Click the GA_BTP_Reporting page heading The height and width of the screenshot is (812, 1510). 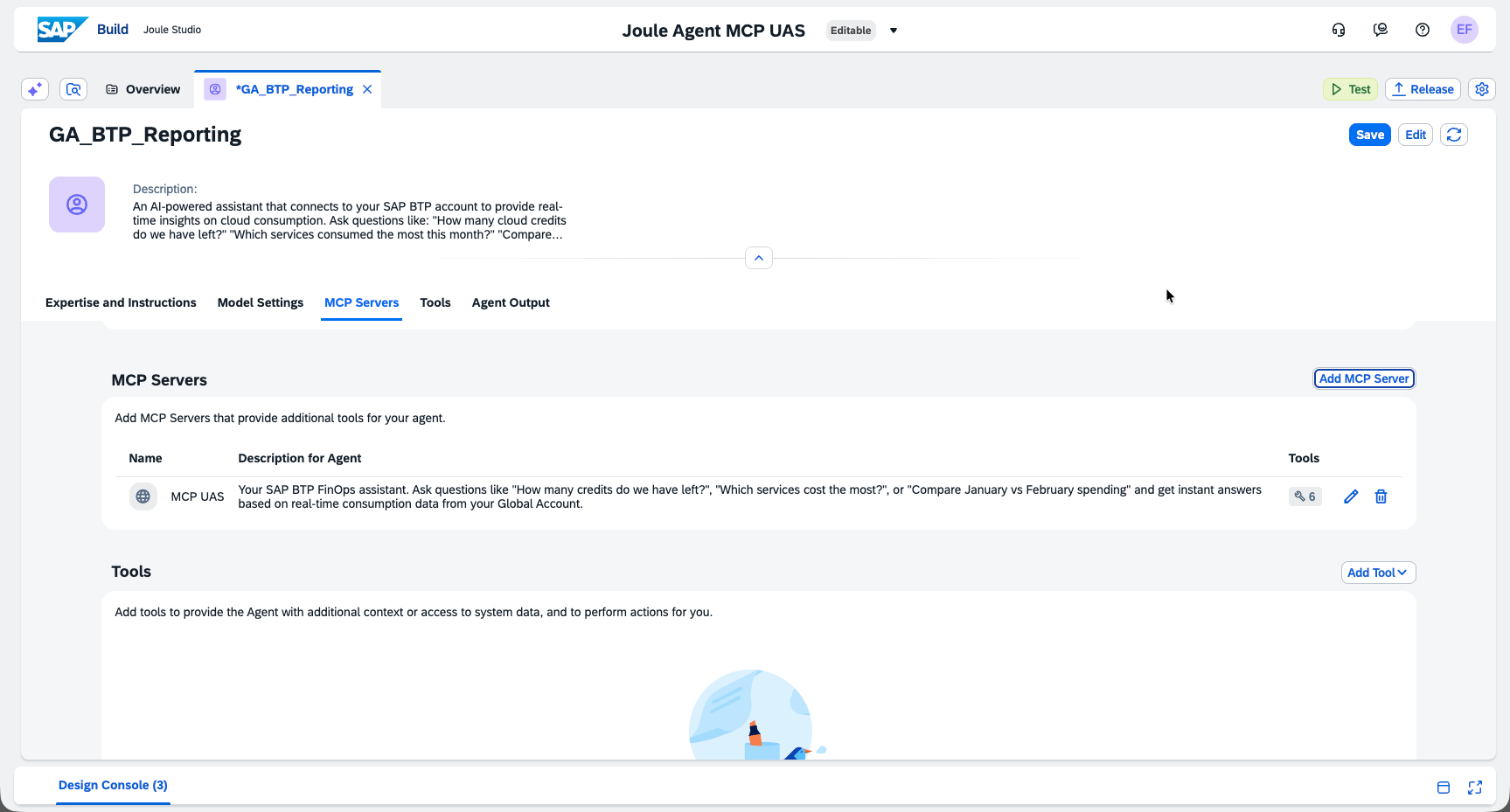[x=145, y=135]
